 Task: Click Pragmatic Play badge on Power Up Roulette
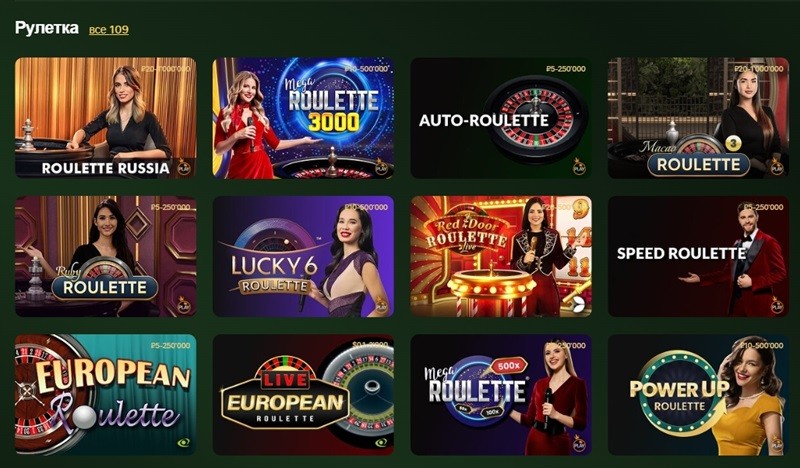click(777, 443)
